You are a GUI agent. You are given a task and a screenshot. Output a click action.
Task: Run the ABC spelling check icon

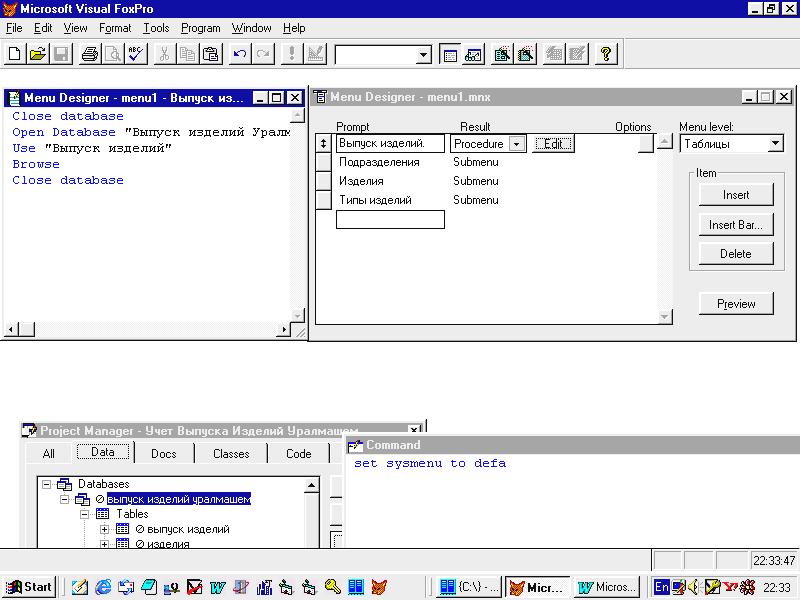pyautogui.click(x=136, y=54)
